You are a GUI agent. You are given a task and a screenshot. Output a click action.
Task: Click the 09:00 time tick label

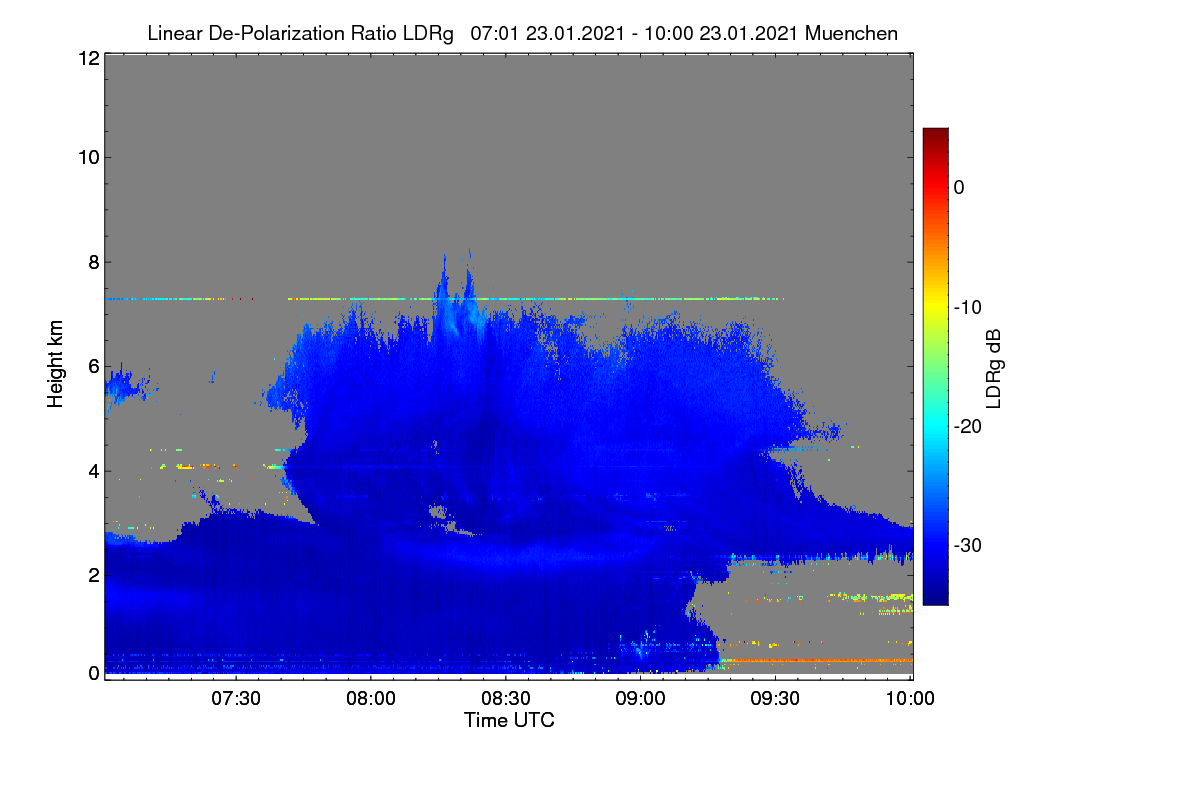[x=641, y=699]
